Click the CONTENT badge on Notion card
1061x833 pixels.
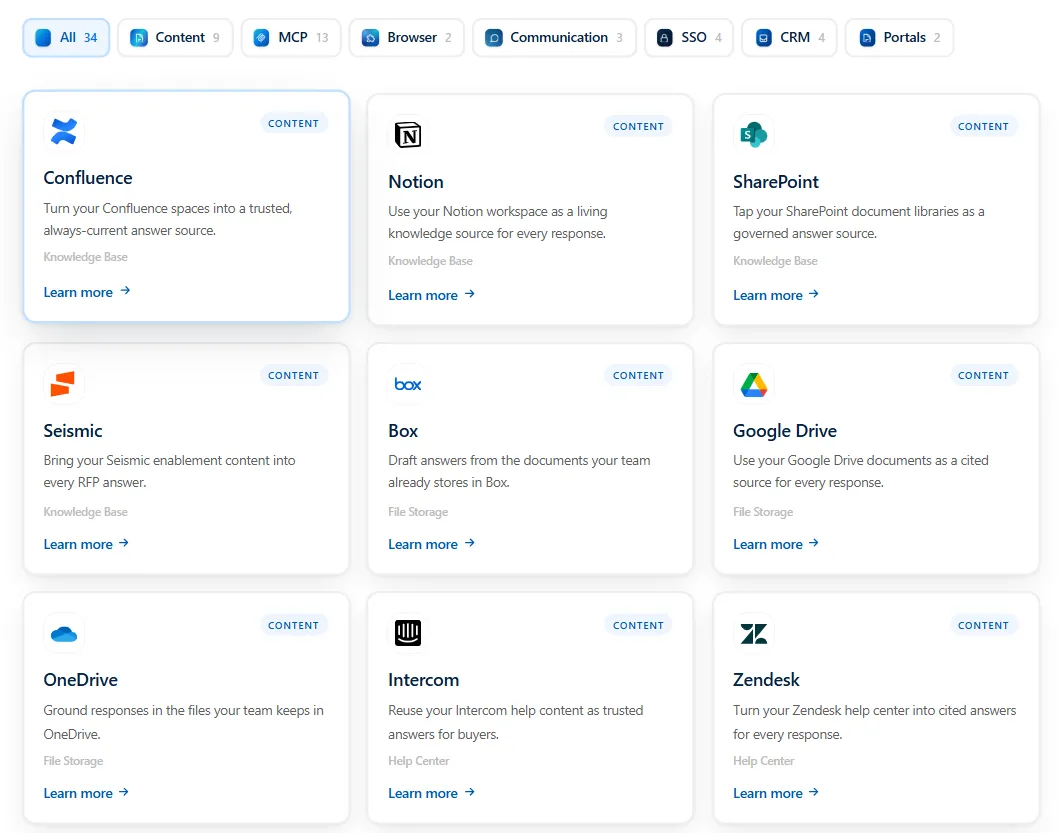638,127
